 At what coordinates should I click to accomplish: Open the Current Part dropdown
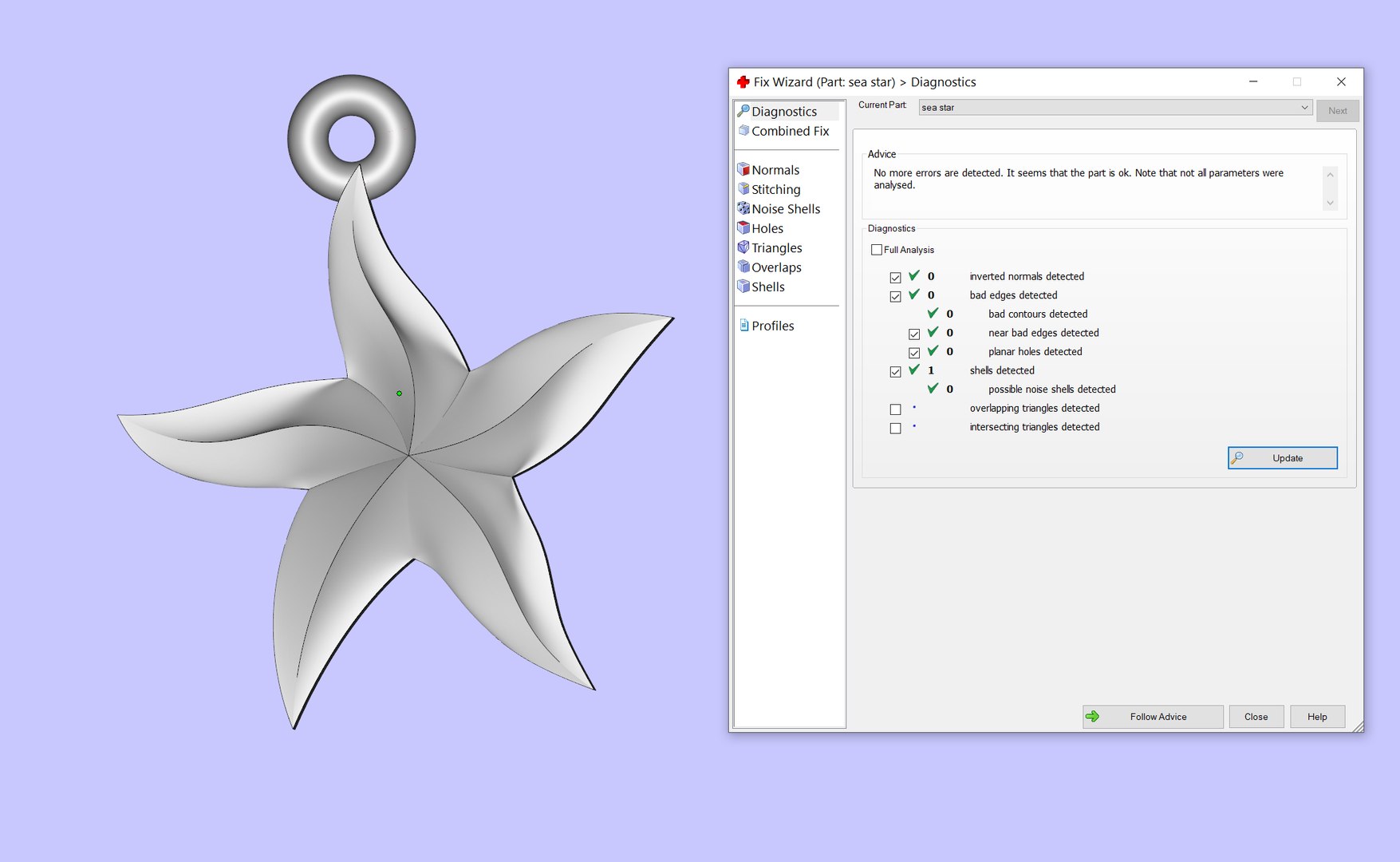click(x=1115, y=107)
